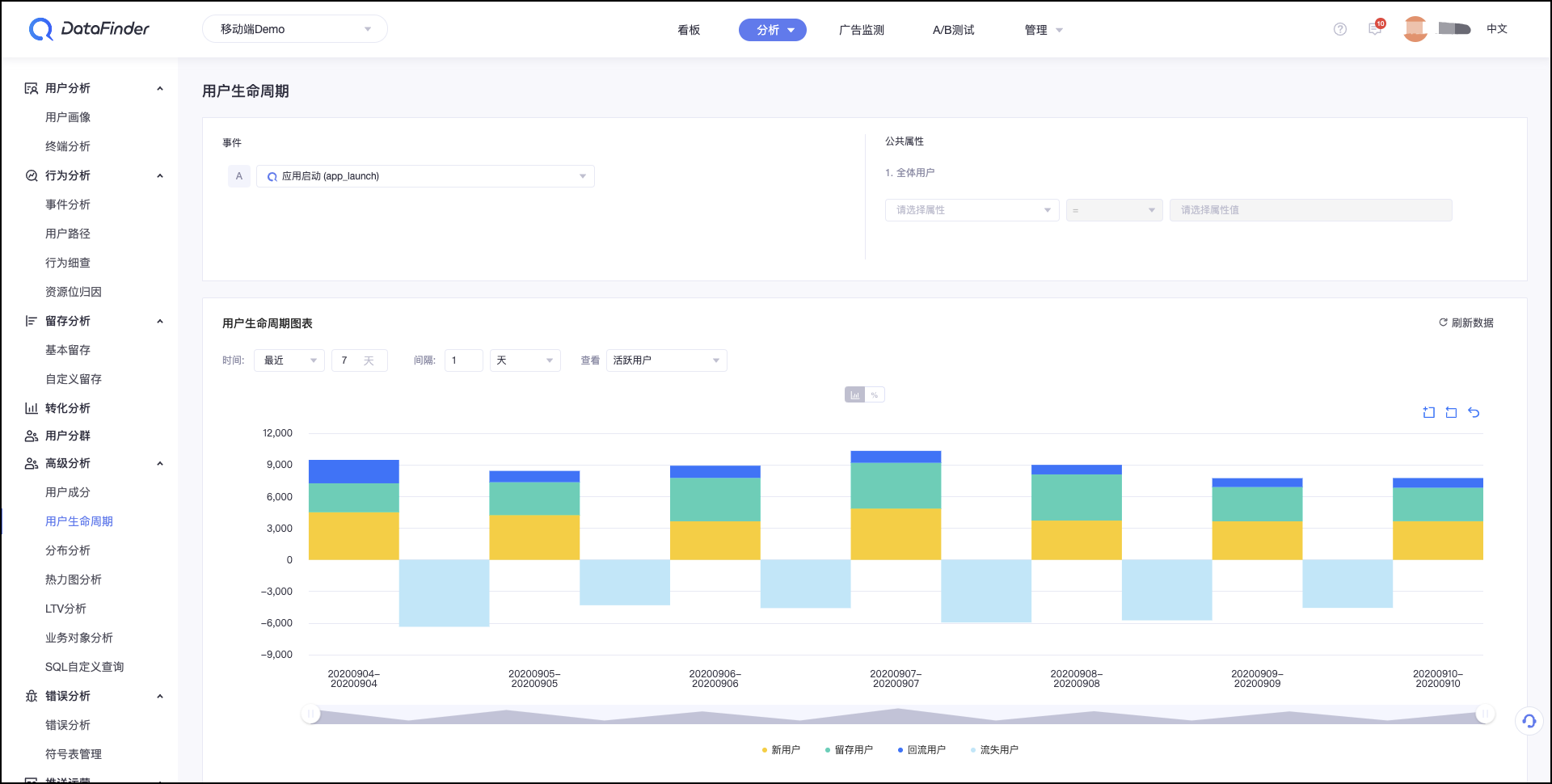Screen dimensions: 1552x784
Task: Toggle 留存用户 legend series
Action: point(849,750)
